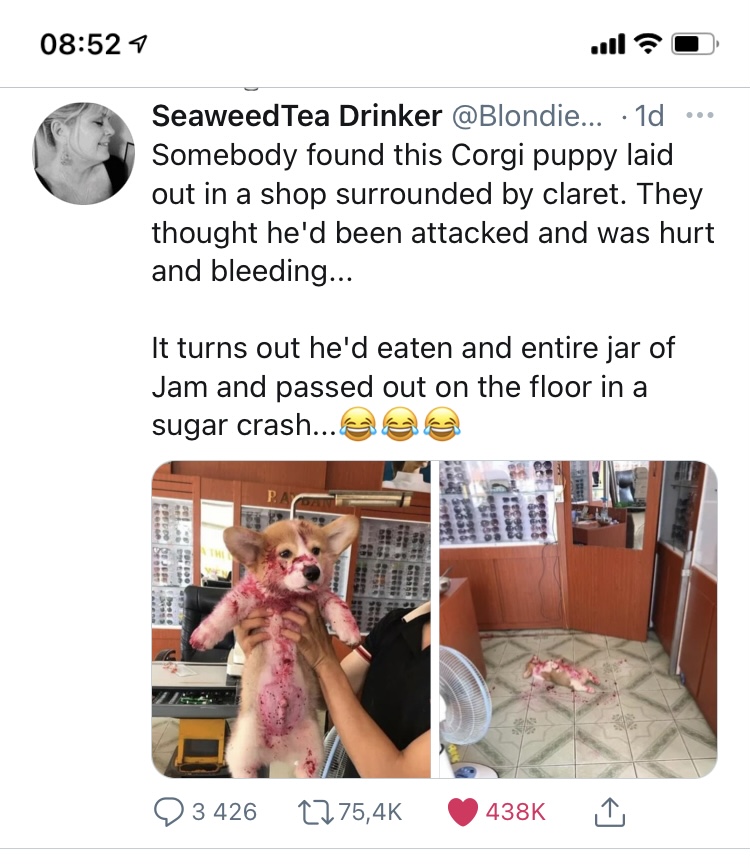750x868 pixels.
Task: Tap the 75,4K retweets count
Action: click(x=370, y=812)
